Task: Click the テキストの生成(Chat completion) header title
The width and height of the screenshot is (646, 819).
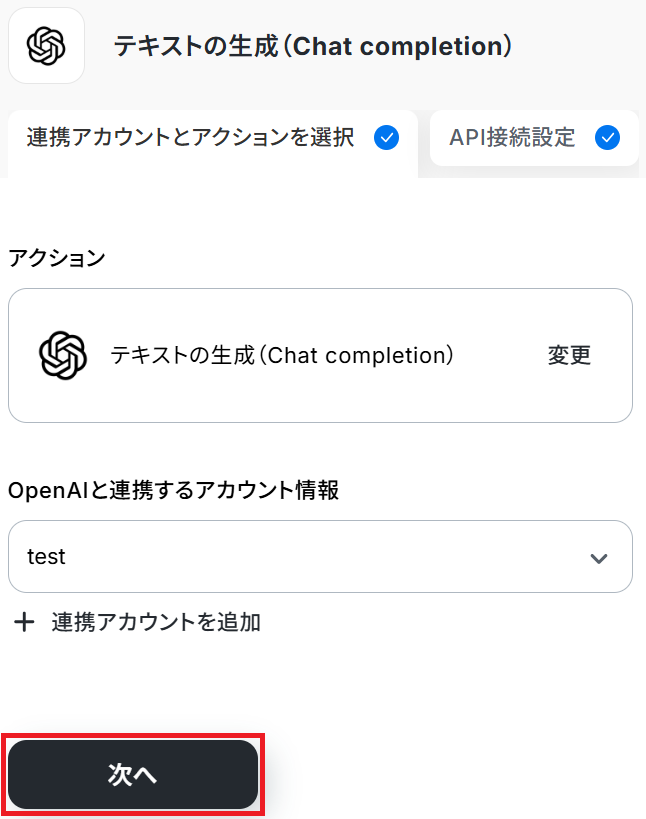Action: point(313,46)
